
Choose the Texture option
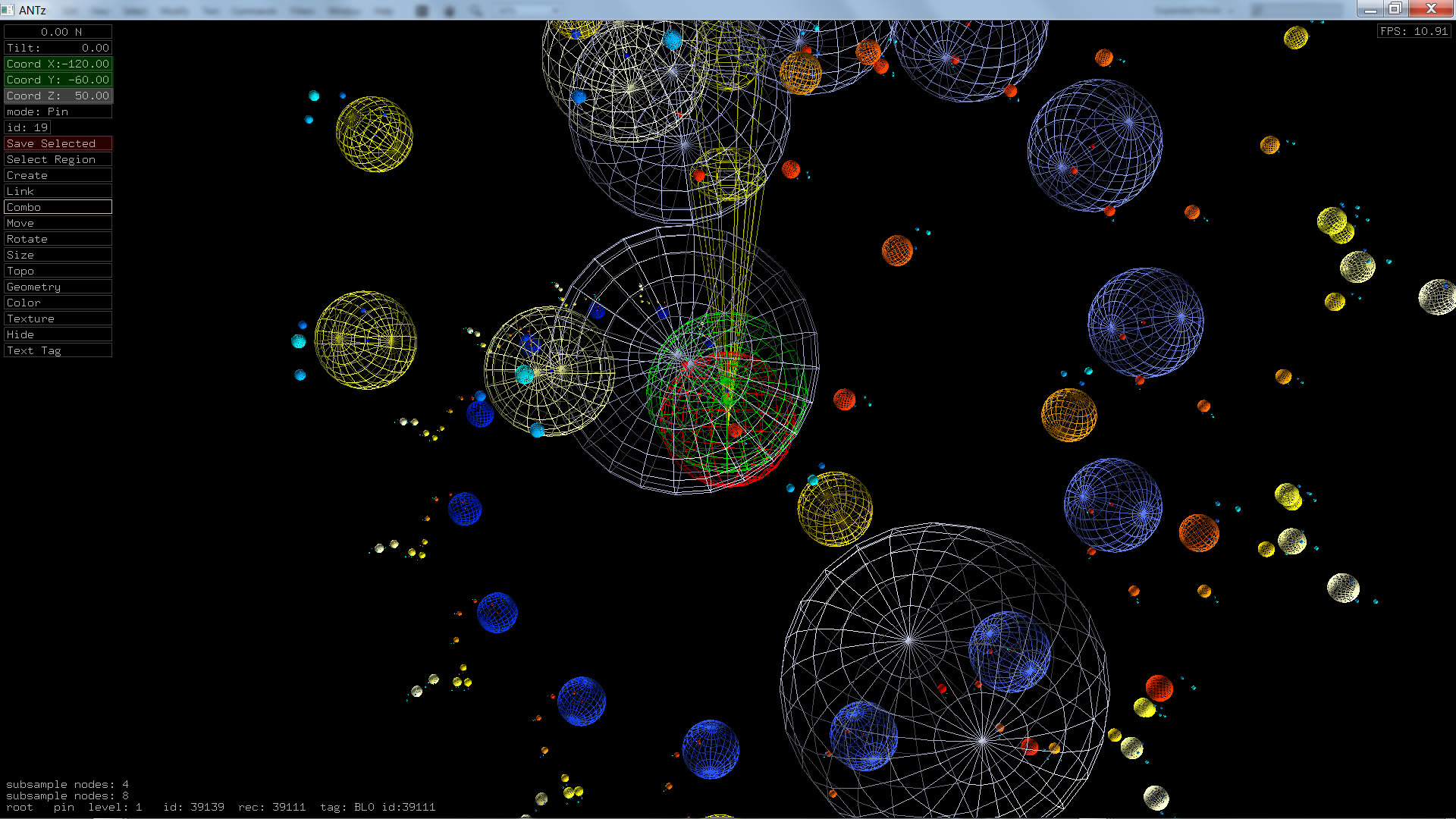[58, 318]
